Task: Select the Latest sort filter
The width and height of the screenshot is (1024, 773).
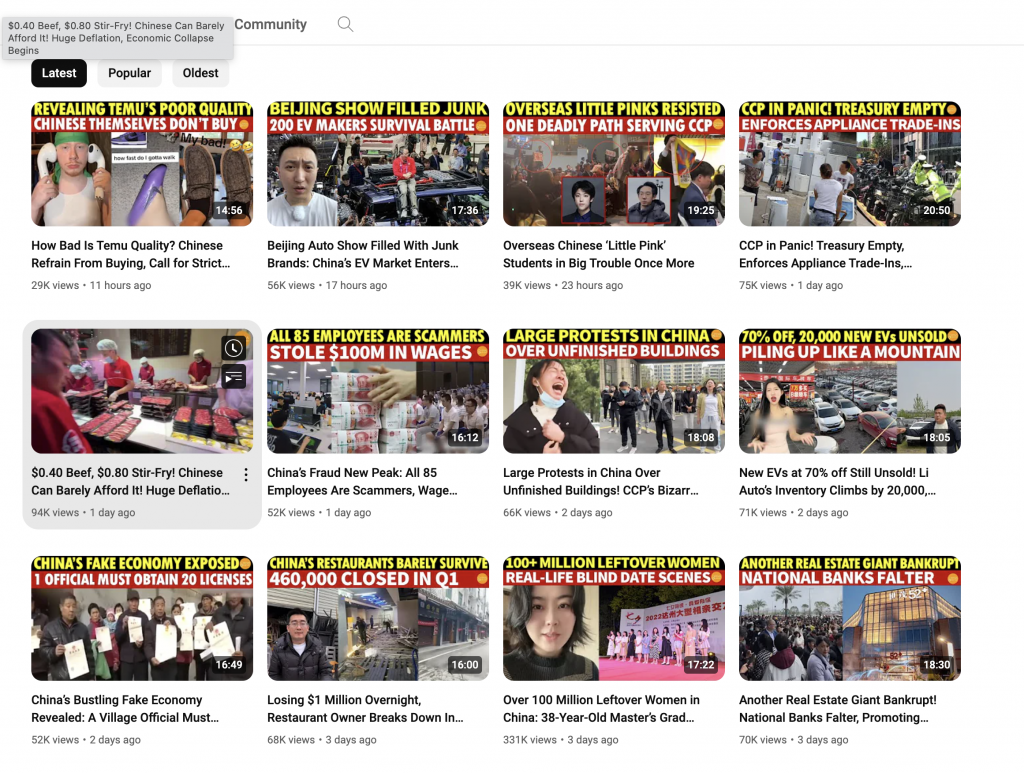Action: [x=59, y=73]
